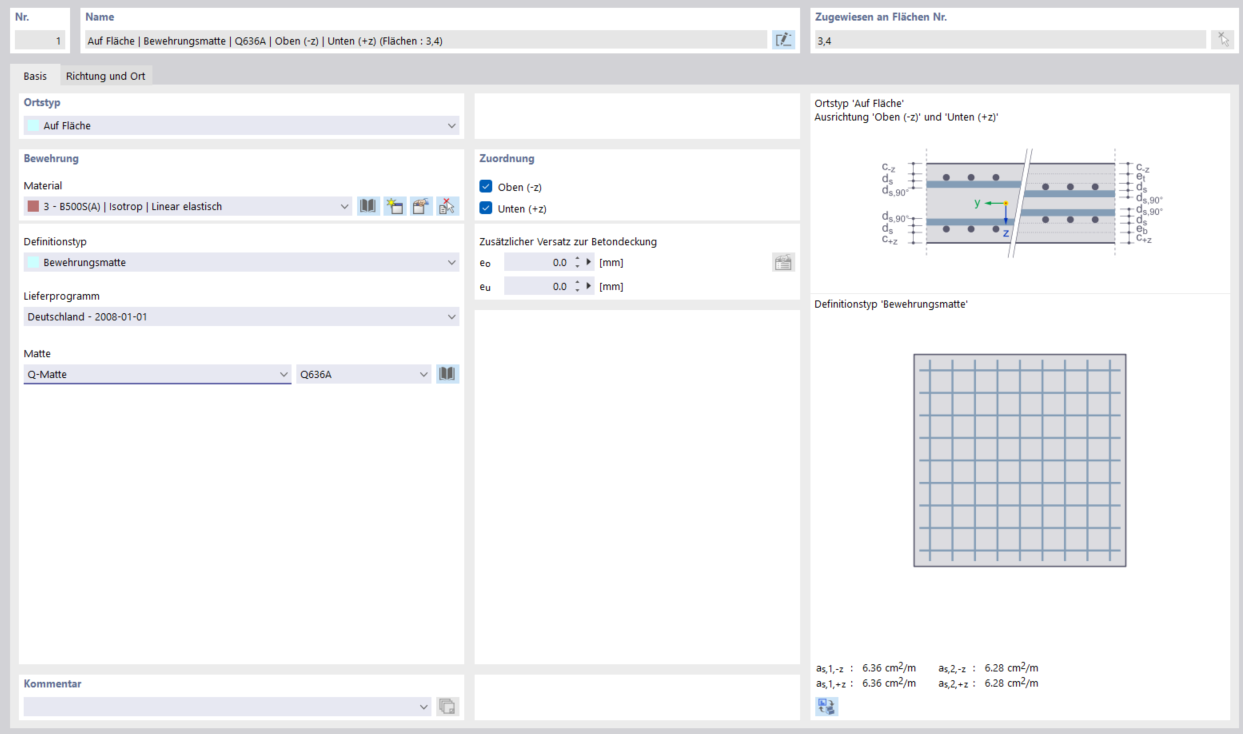Uncheck the Oben (-z) checkbox
The height and width of the screenshot is (734, 1243).
pyautogui.click(x=486, y=187)
